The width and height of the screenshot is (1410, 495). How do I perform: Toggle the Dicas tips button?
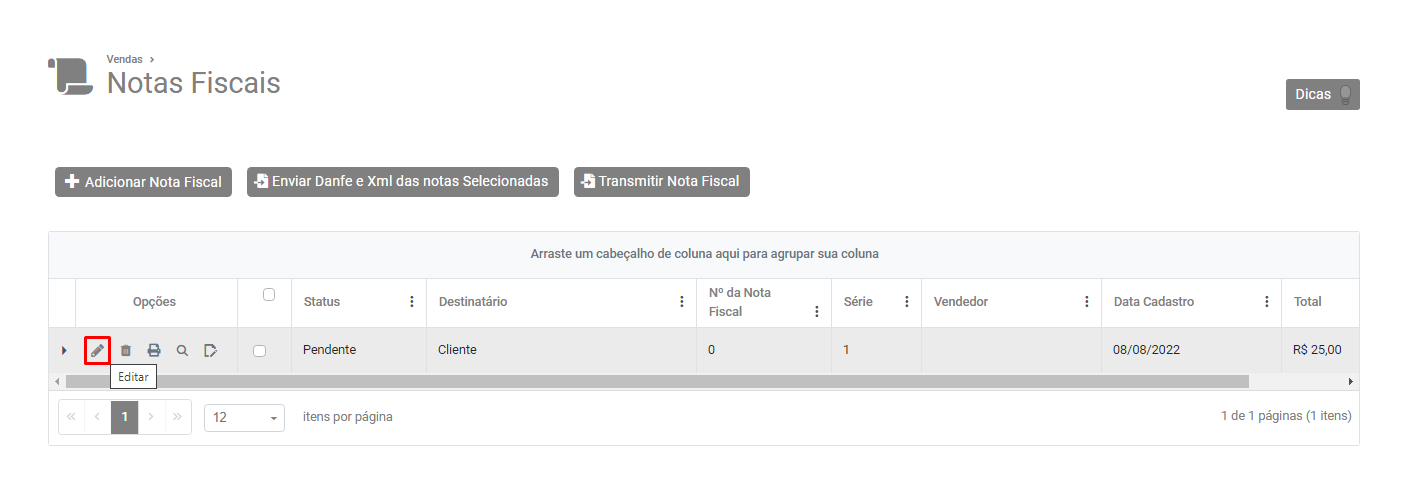point(1322,95)
